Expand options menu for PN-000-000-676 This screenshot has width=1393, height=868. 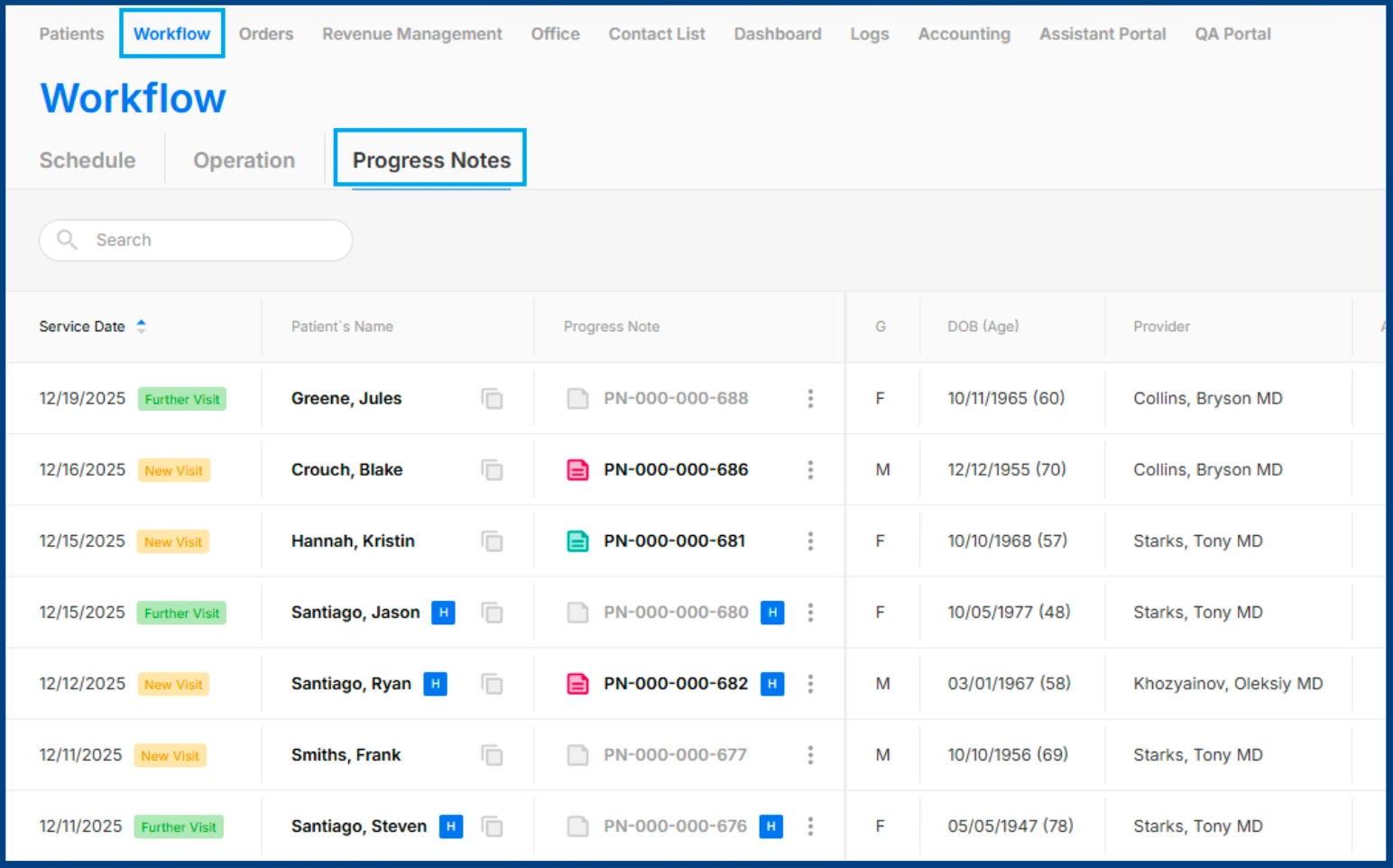[810, 826]
